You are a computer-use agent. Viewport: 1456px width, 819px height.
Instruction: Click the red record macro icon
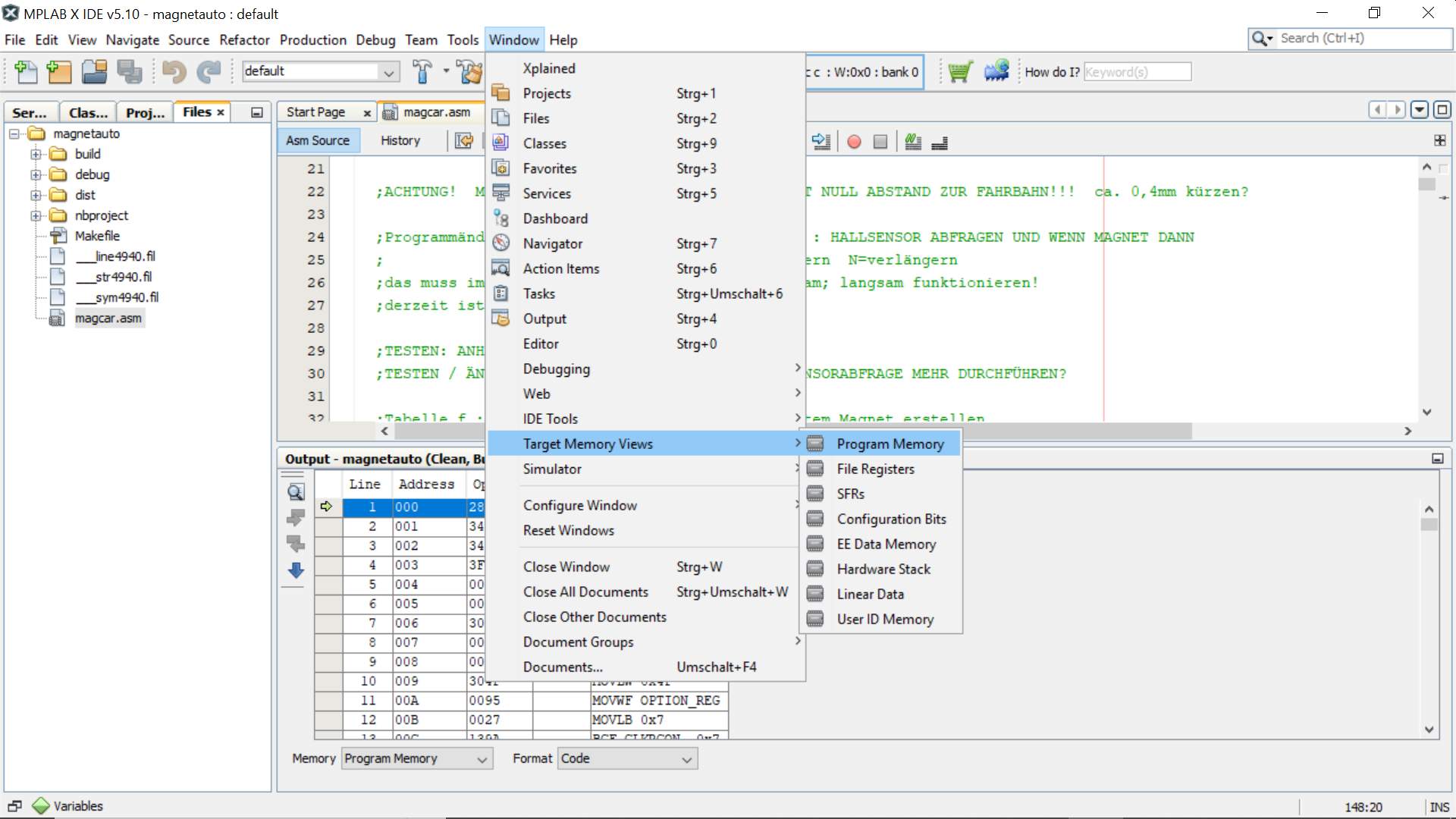coord(854,142)
